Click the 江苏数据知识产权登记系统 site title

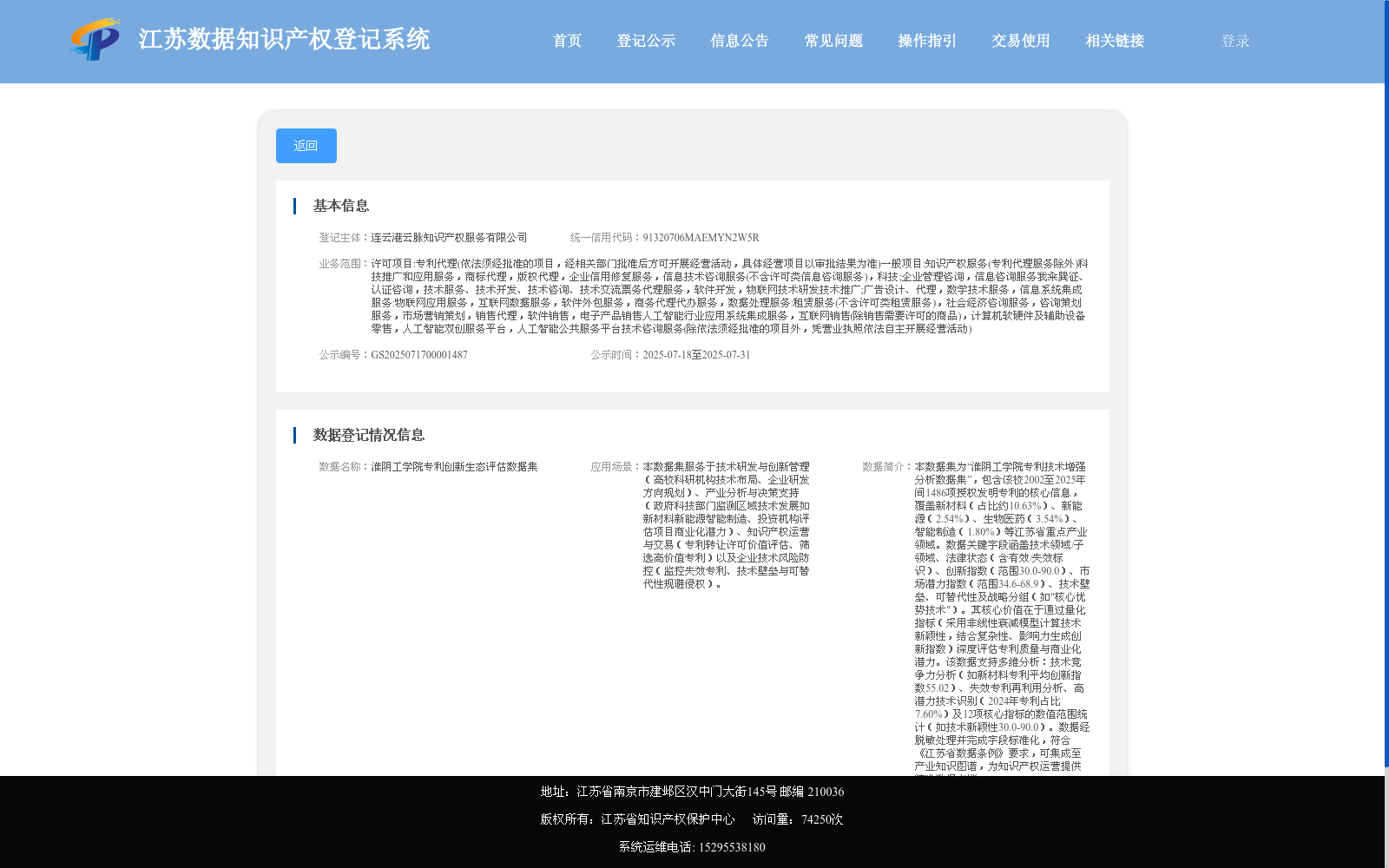(x=284, y=40)
